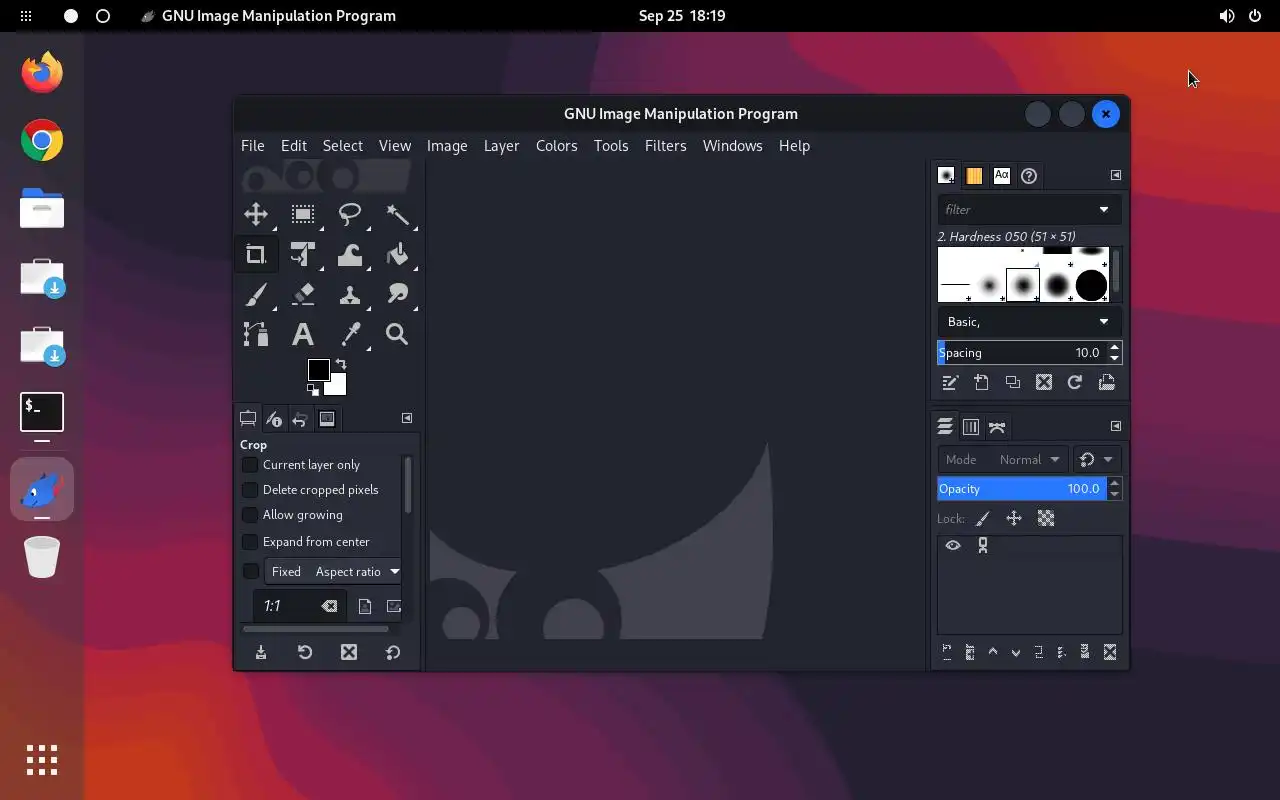Open the File menu
The image size is (1280, 800).
coord(253,146)
